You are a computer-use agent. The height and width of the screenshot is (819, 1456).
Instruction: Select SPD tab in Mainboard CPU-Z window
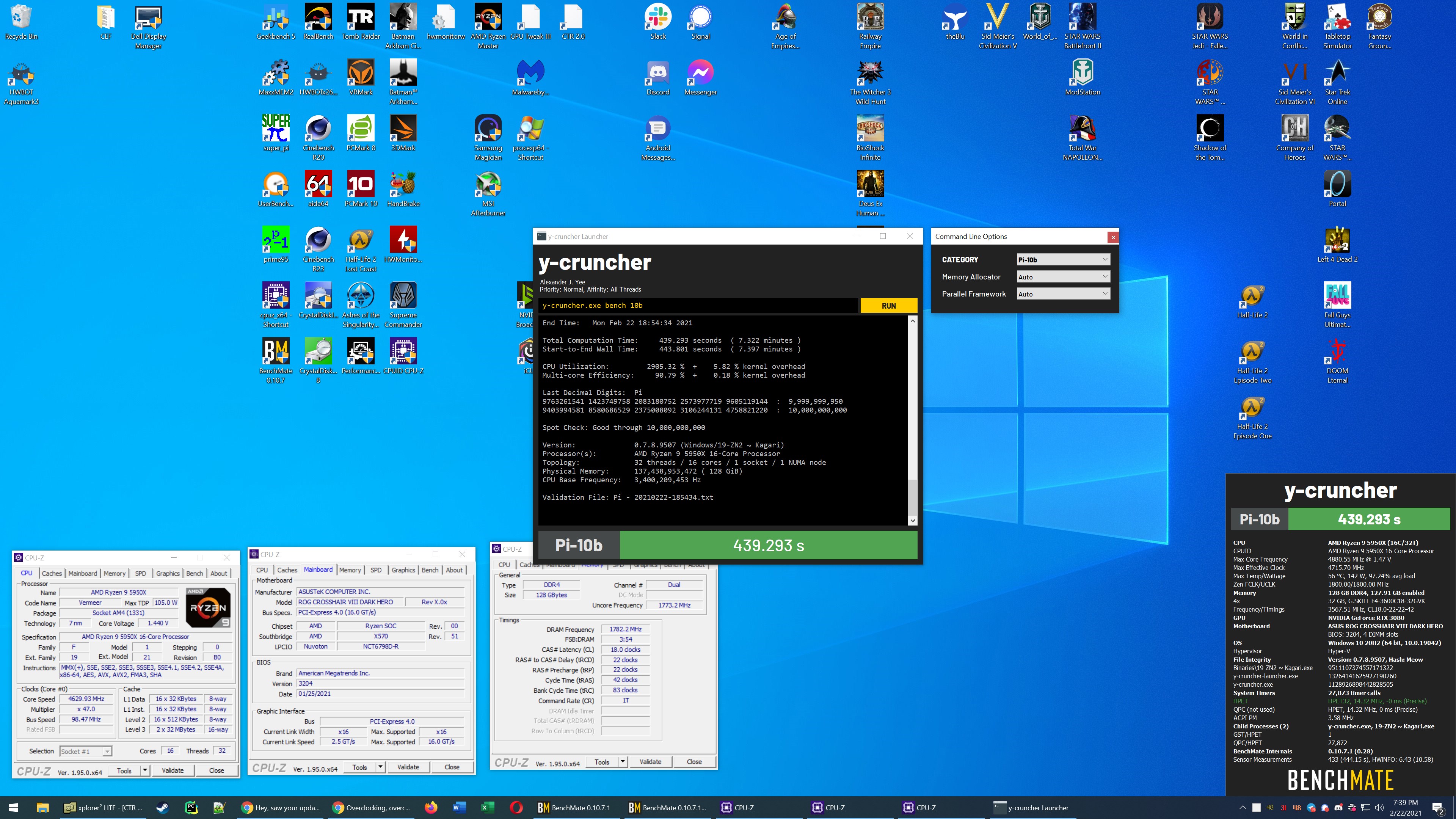click(x=376, y=570)
